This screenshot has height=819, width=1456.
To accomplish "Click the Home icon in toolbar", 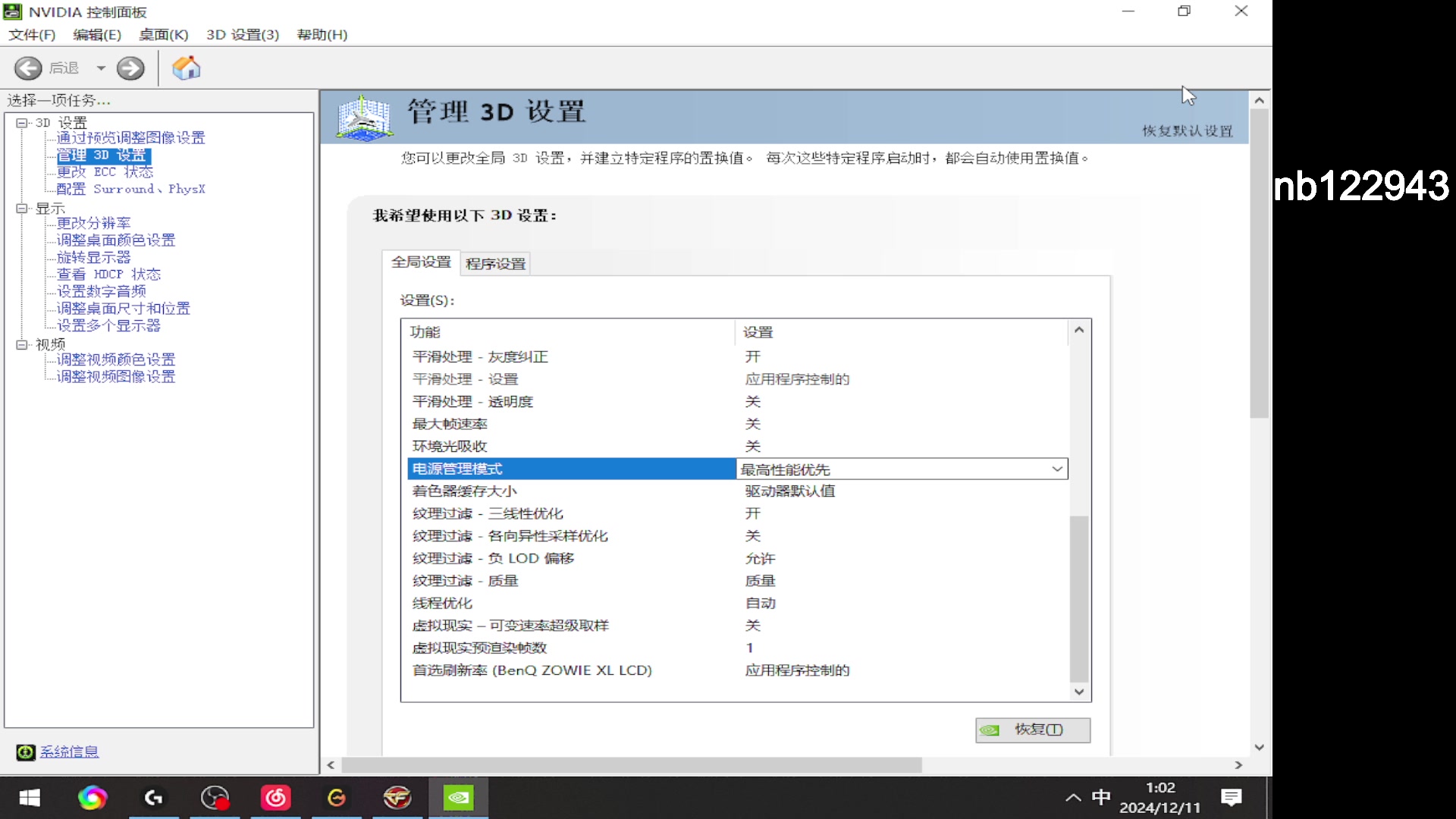I will 186,68.
